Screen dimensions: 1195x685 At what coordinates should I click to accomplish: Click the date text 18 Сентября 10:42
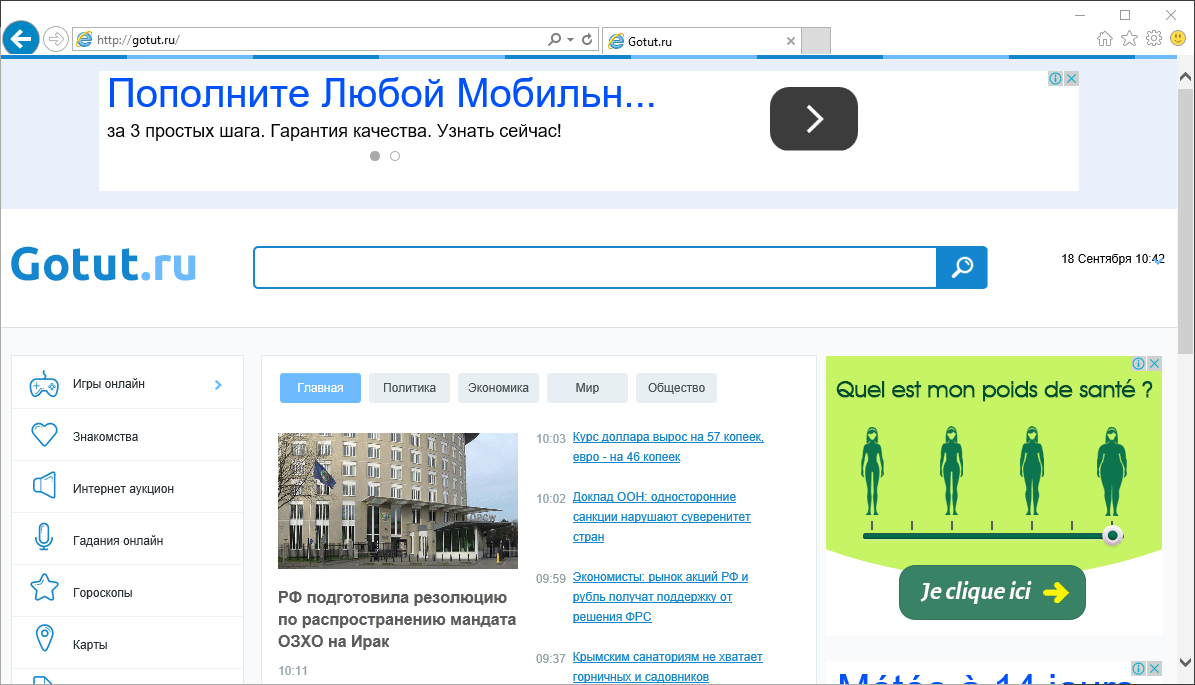pos(1113,259)
